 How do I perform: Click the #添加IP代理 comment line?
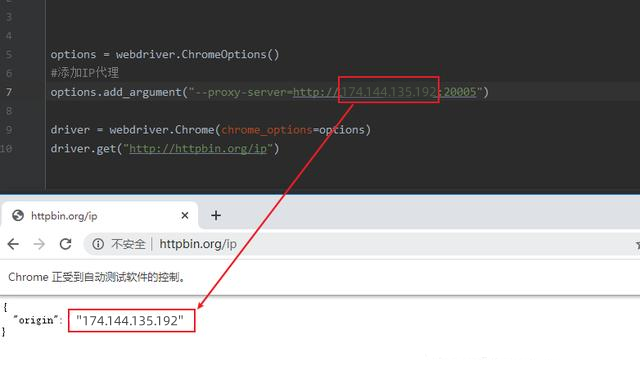pyautogui.click(x=85, y=73)
